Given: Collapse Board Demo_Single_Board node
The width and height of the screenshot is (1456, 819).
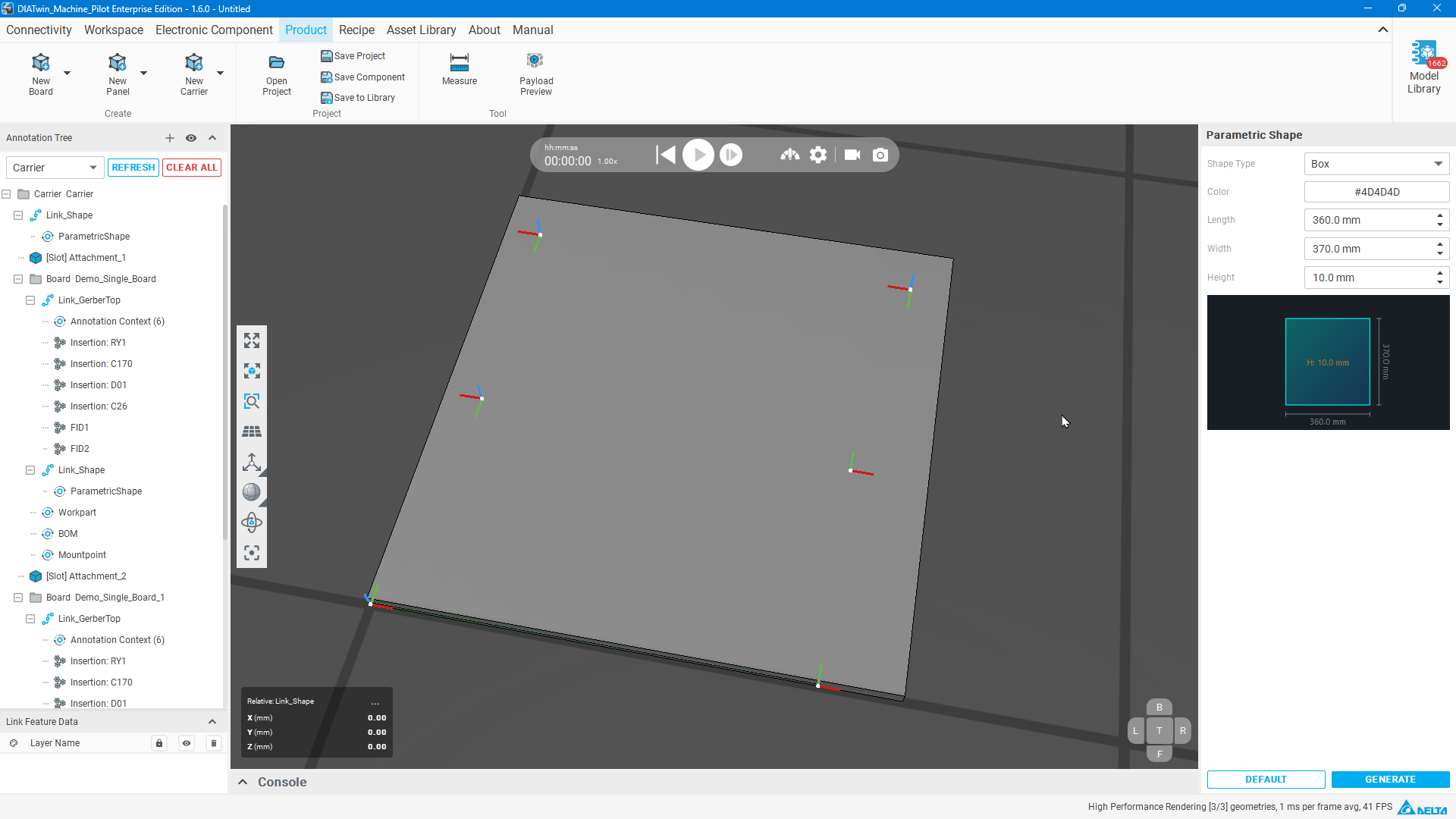Looking at the screenshot, I should tap(18, 279).
